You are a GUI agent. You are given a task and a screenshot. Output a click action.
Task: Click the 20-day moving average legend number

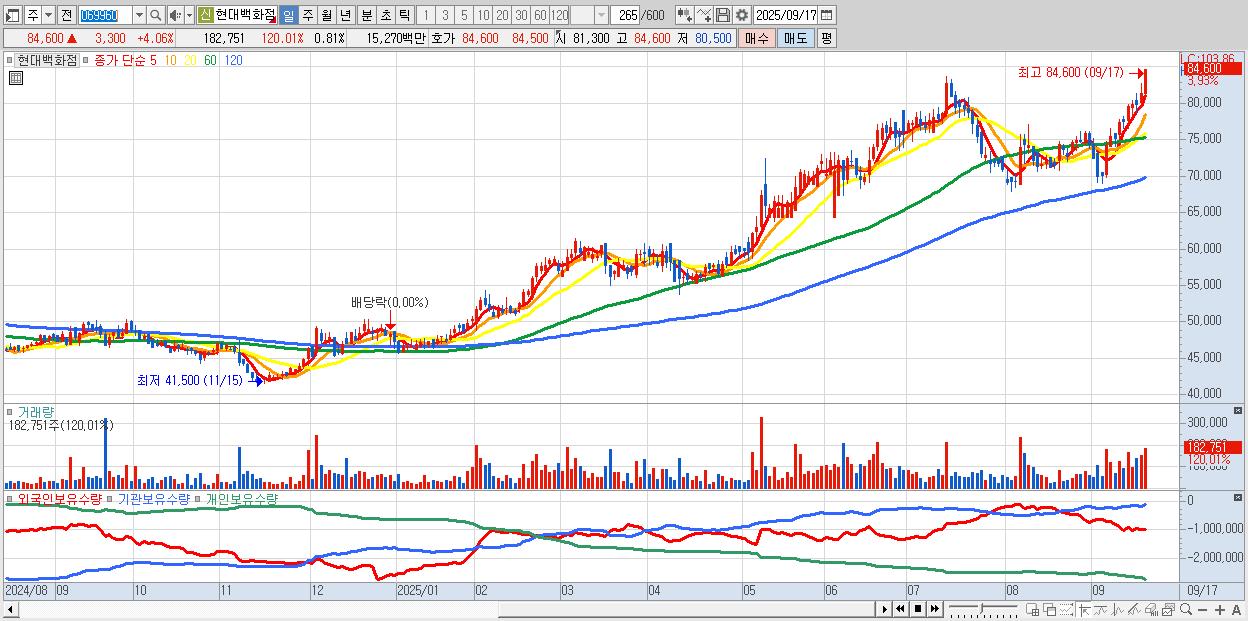[x=189, y=60]
